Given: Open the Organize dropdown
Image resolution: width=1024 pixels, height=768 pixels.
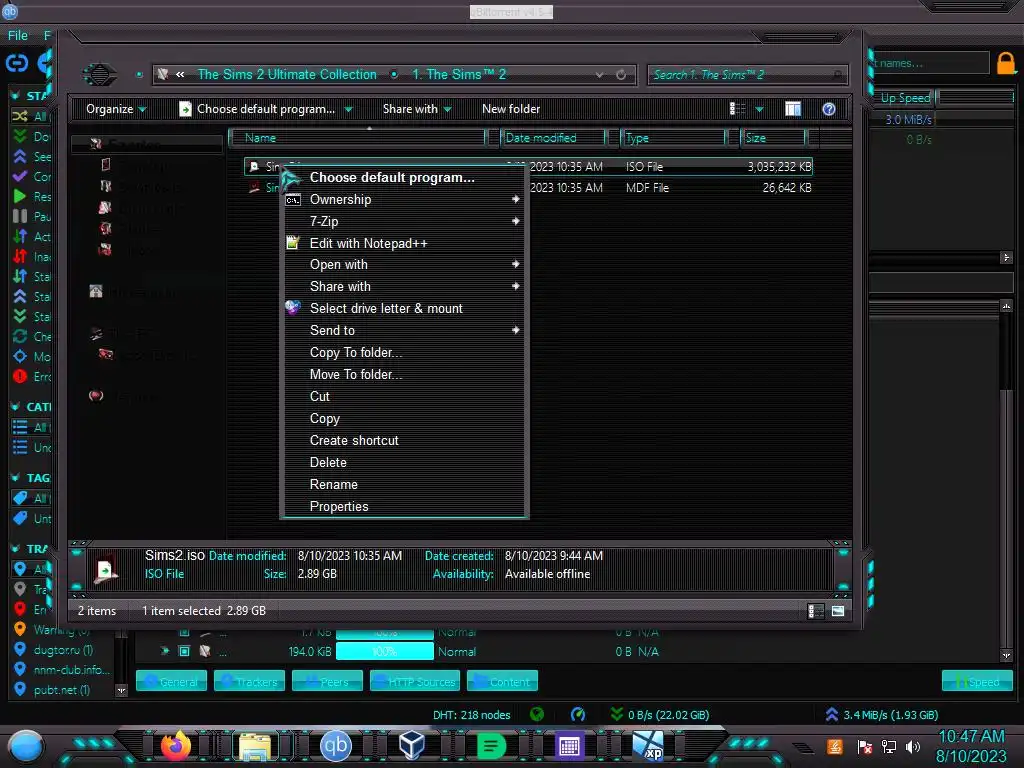Looking at the screenshot, I should click(x=116, y=109).
